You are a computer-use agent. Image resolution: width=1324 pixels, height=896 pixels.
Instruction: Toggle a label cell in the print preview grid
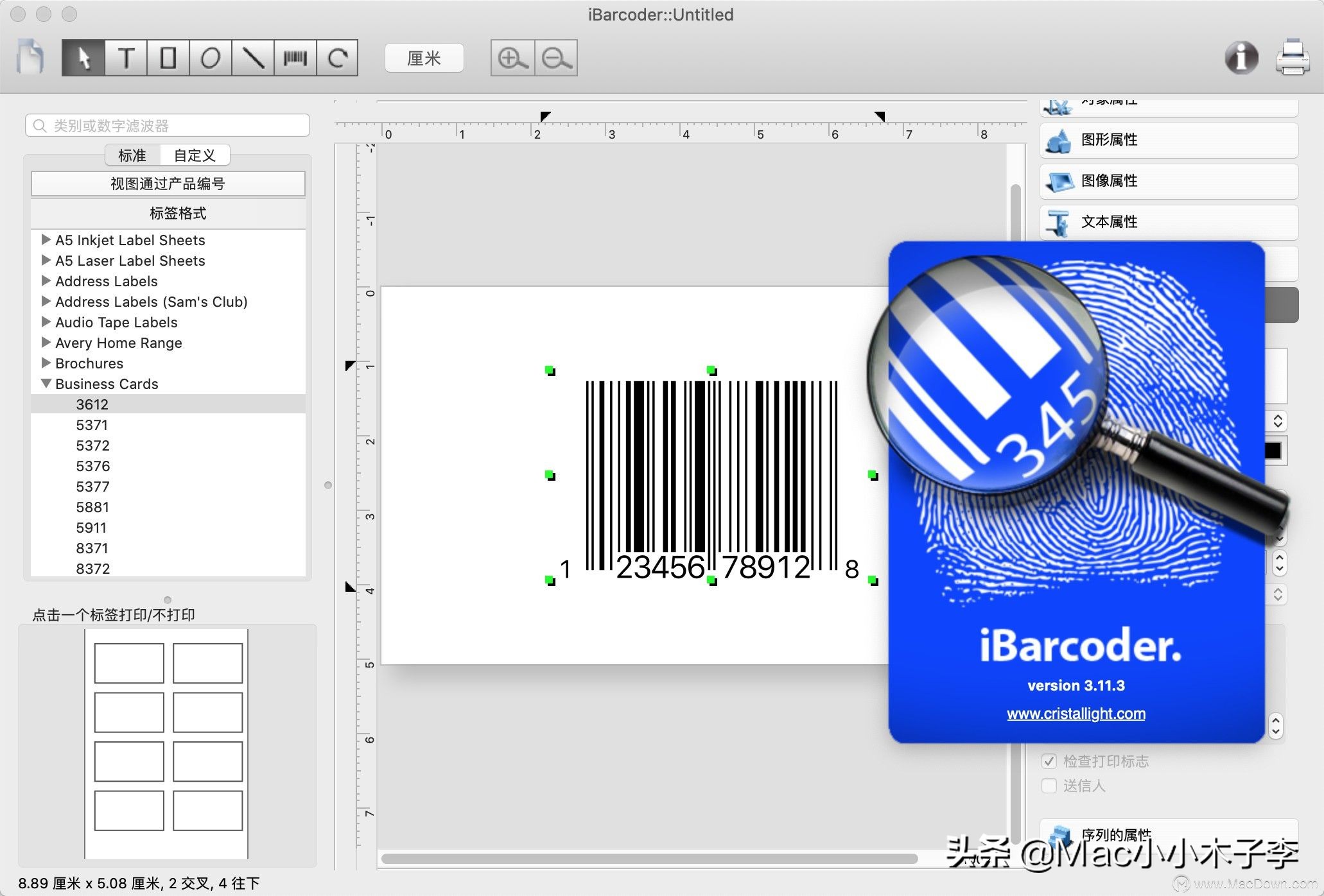(128, 662)
